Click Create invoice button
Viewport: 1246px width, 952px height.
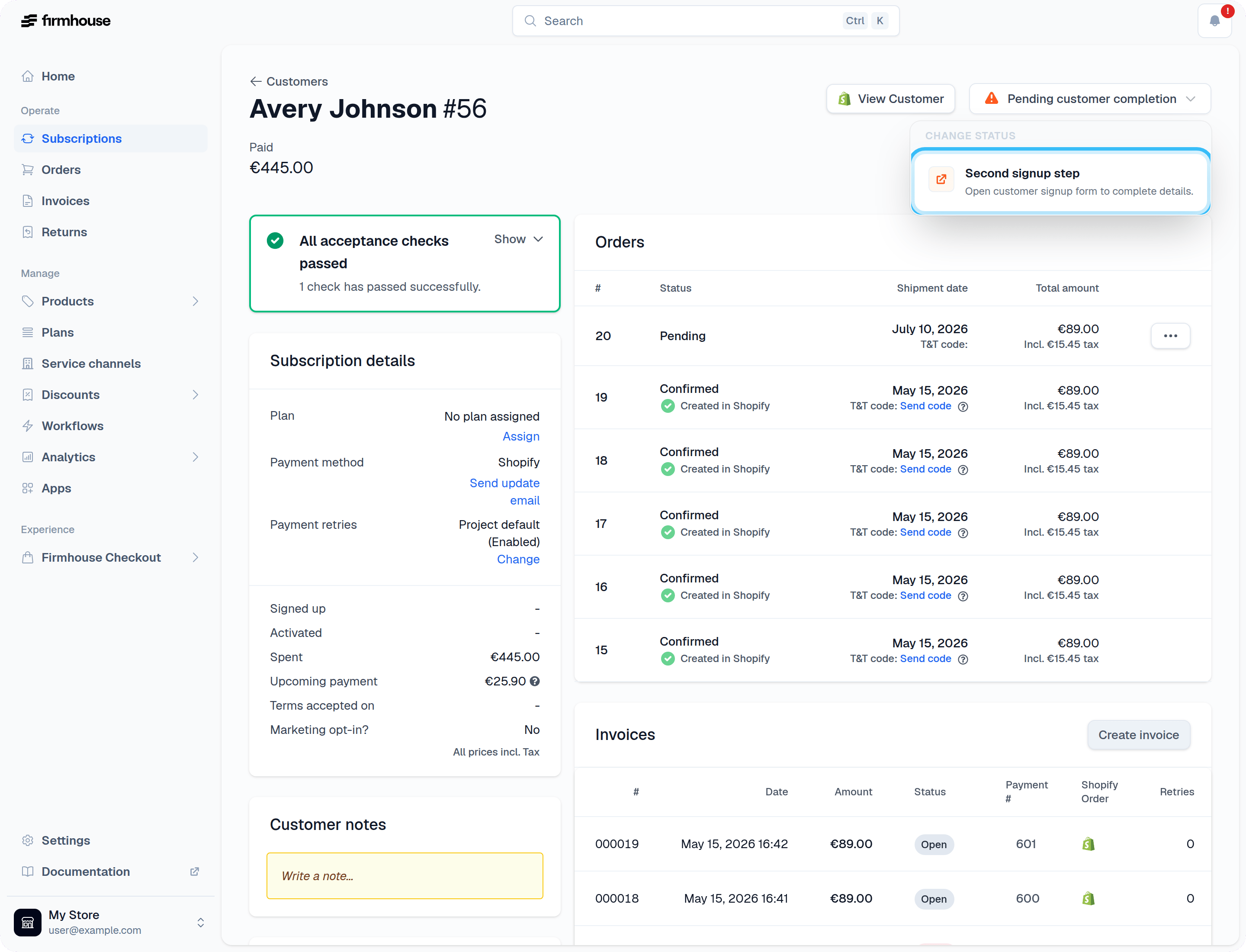click(x=1138, y=735)
